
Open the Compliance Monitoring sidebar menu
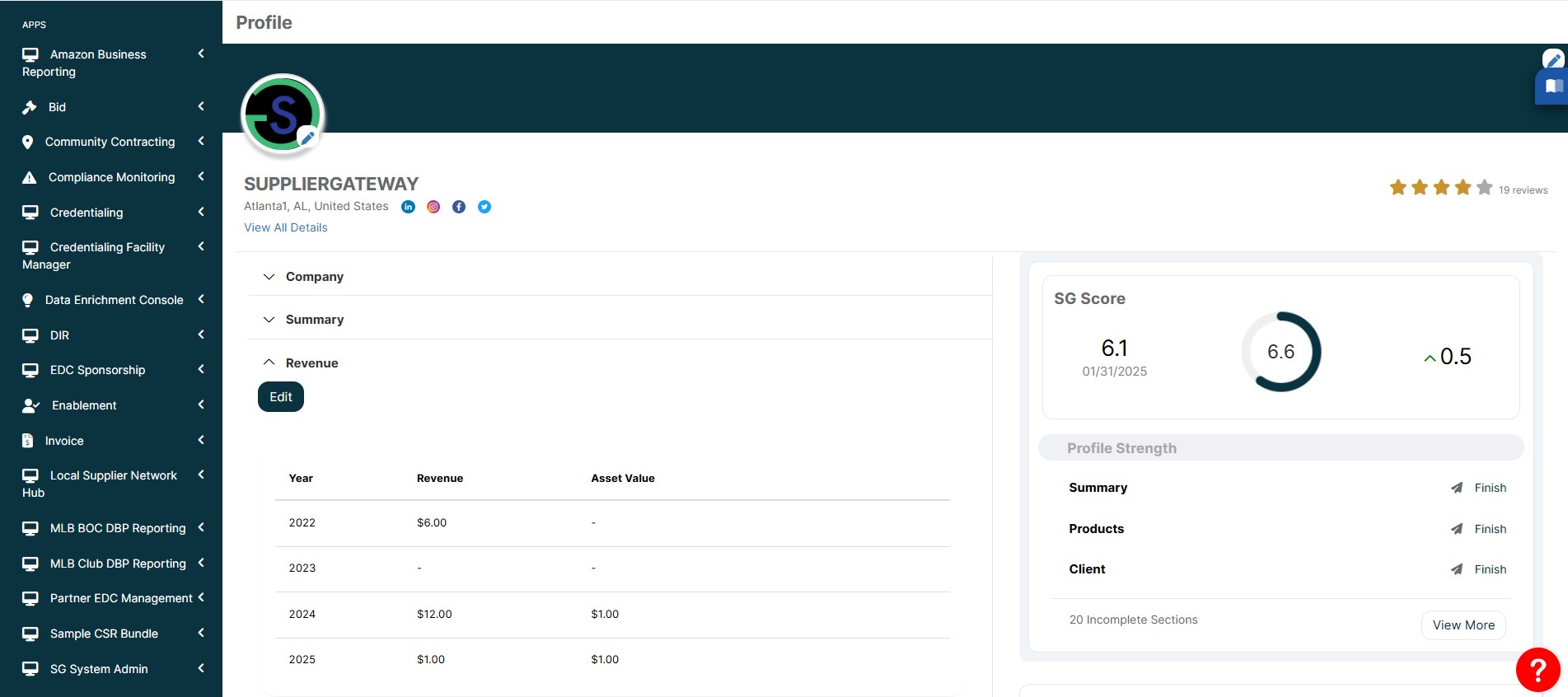111,177
